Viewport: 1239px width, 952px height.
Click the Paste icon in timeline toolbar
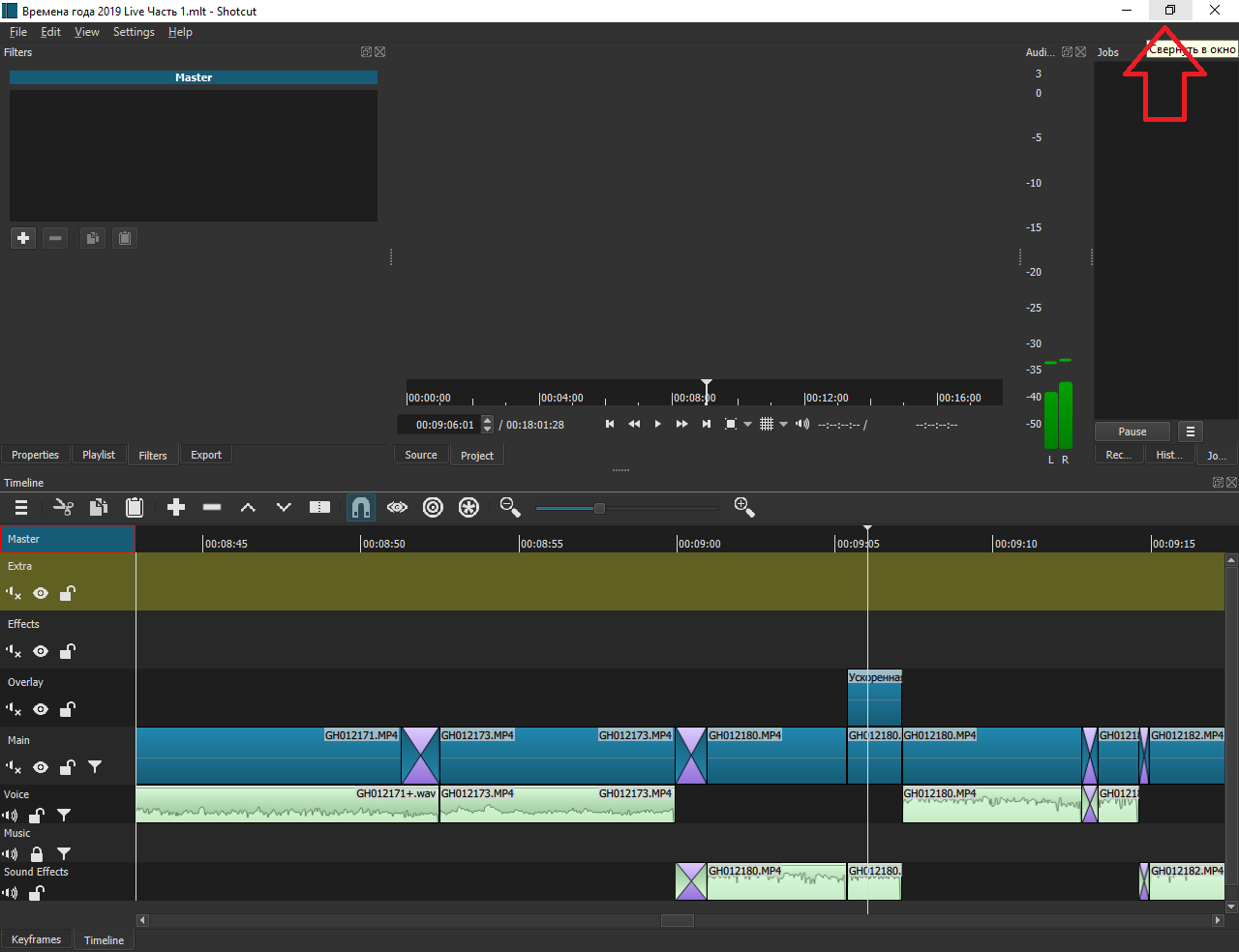(x=135, y=507)
